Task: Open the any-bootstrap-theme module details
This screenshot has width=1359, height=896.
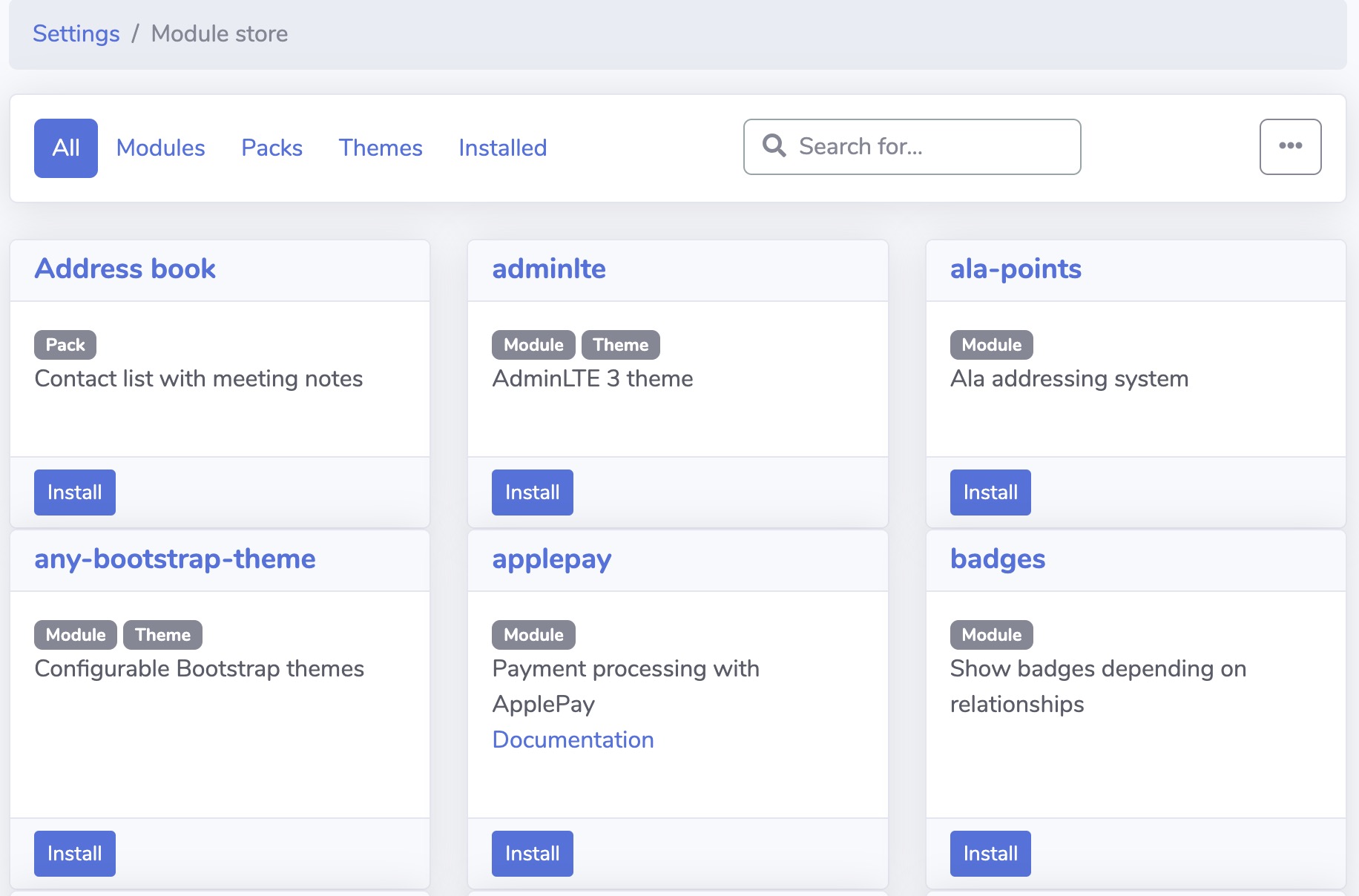Action: pyautogui.click(x=175, y=560)
